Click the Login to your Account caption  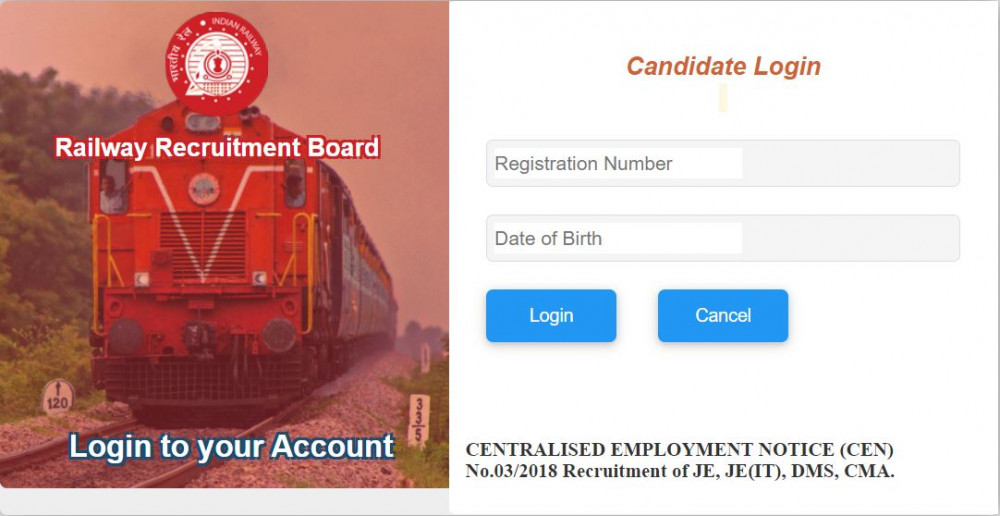click(232, 446)
